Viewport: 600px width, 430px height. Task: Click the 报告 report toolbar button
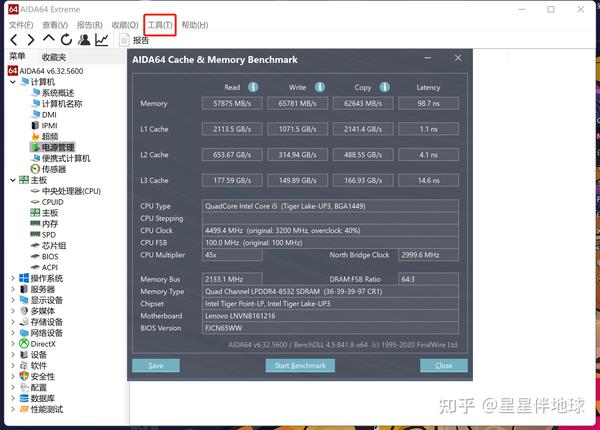[x=134, y=40]
